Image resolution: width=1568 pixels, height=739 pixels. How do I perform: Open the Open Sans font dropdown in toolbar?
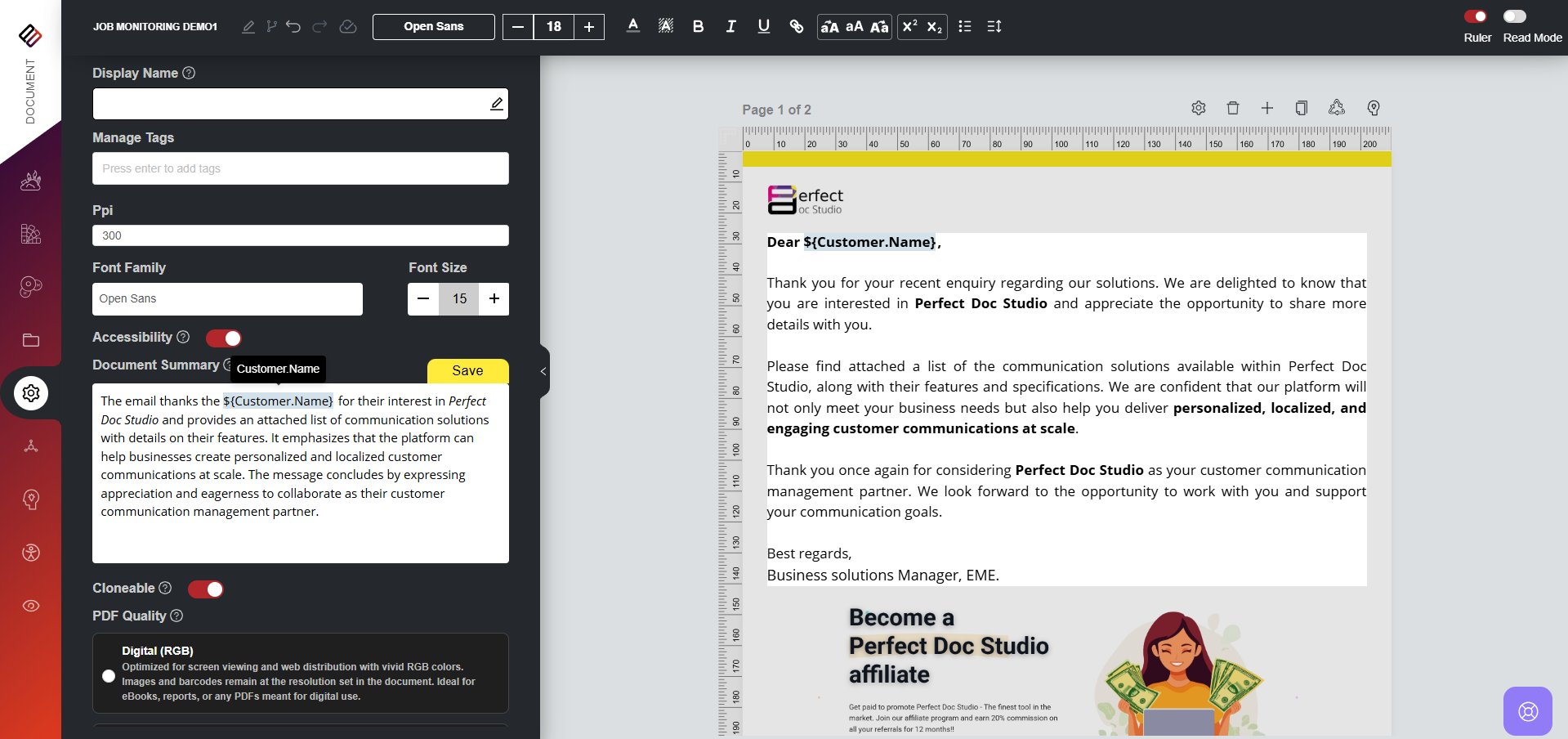433,27
